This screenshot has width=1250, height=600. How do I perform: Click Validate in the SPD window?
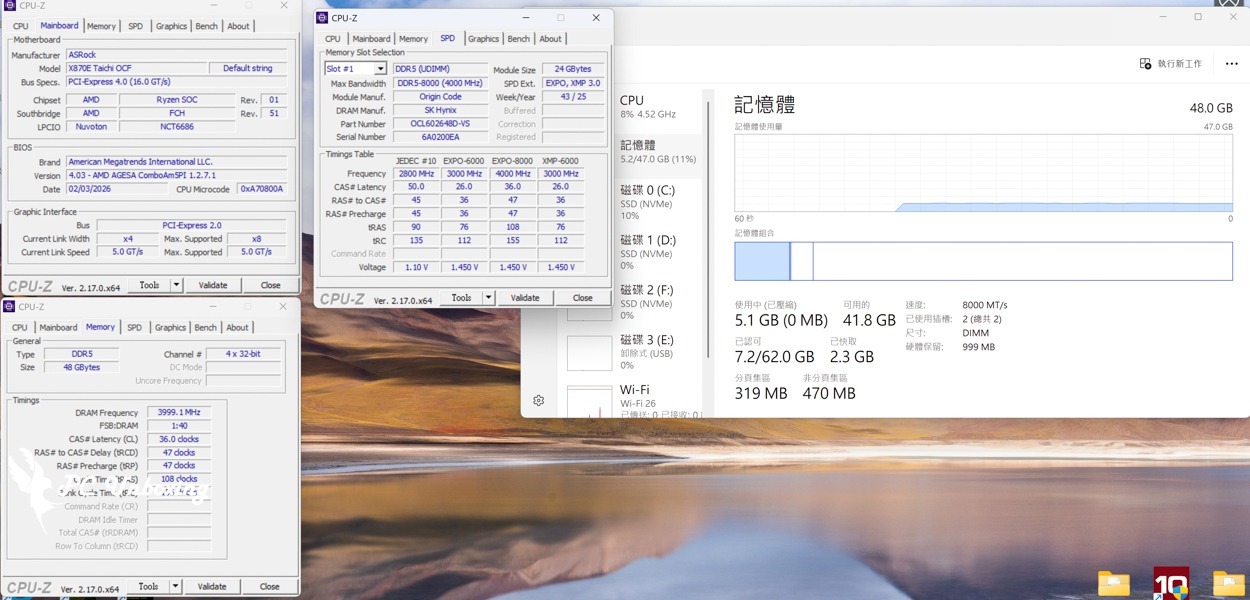(525, 298)
